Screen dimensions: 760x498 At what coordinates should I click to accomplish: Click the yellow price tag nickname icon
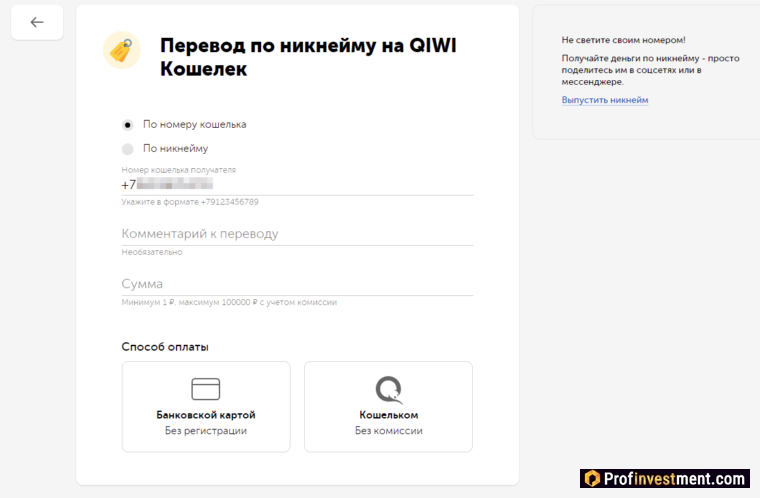(122, 50)
